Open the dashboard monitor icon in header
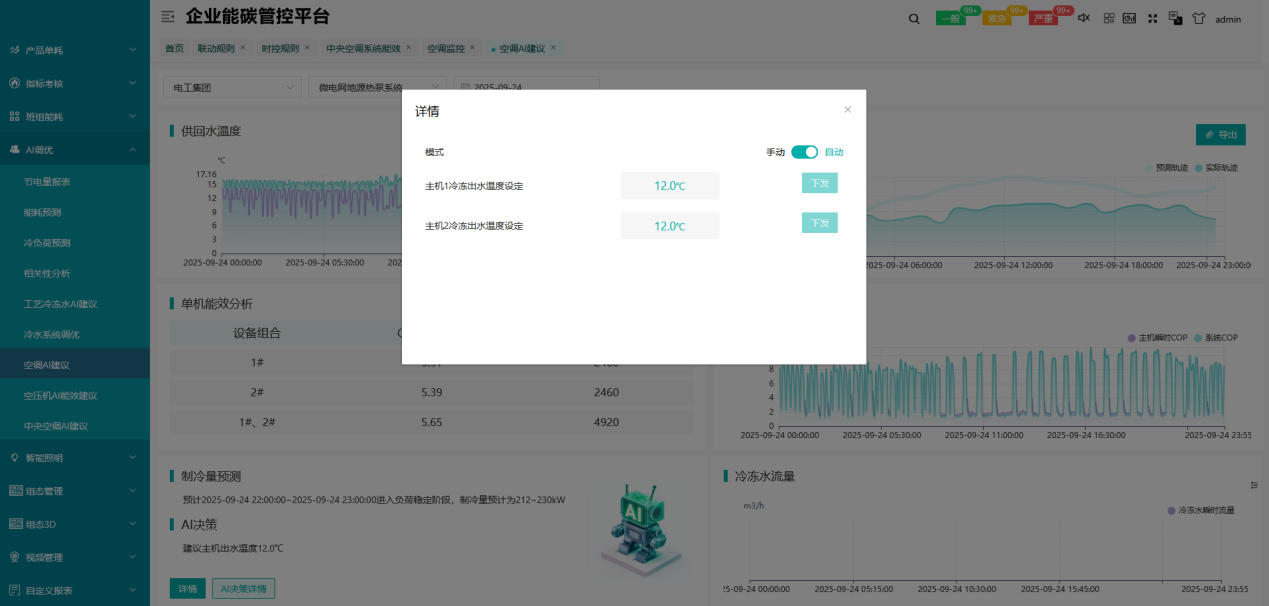This screenshot has width=1269, height=606. point(1129,19)
